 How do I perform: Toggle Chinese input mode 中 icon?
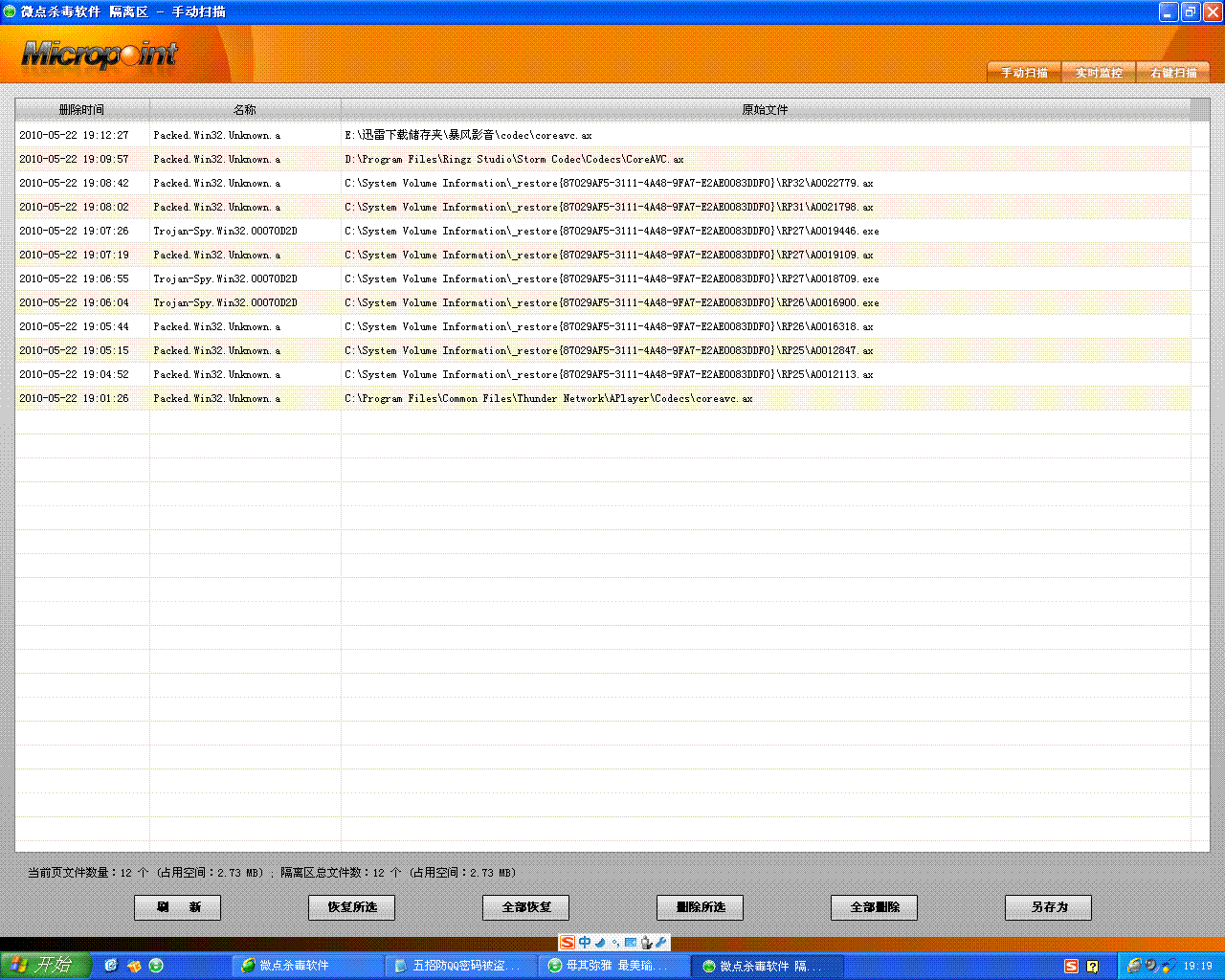584,943
